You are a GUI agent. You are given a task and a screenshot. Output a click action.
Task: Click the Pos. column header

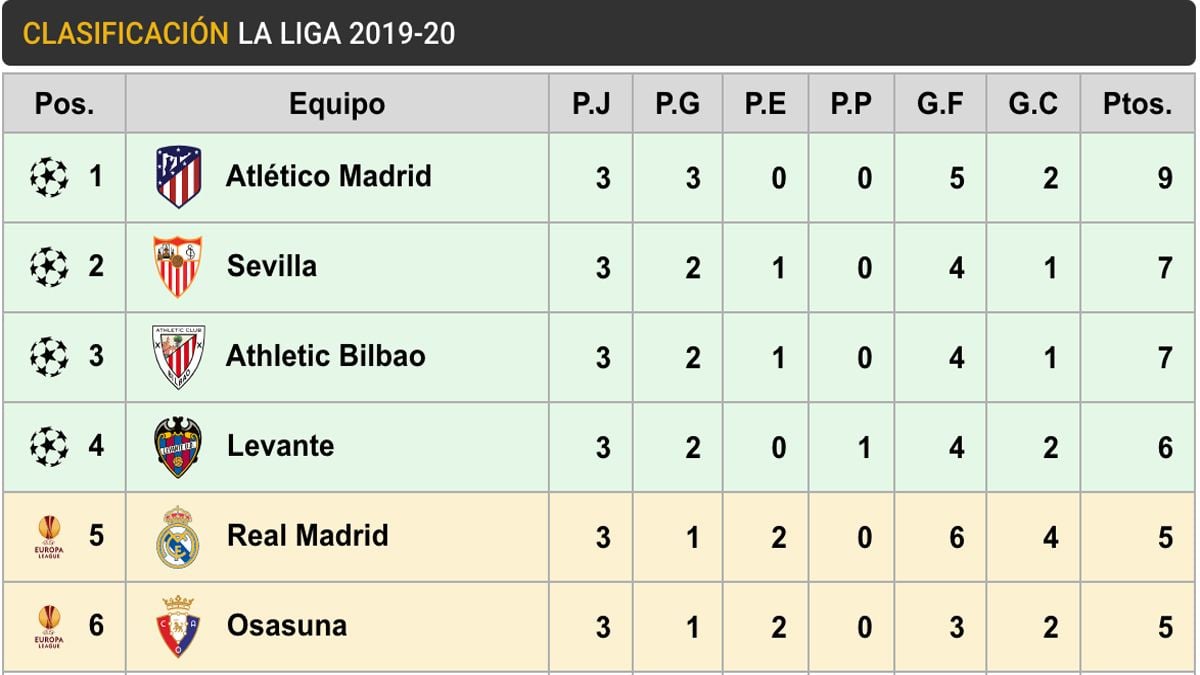64,104
